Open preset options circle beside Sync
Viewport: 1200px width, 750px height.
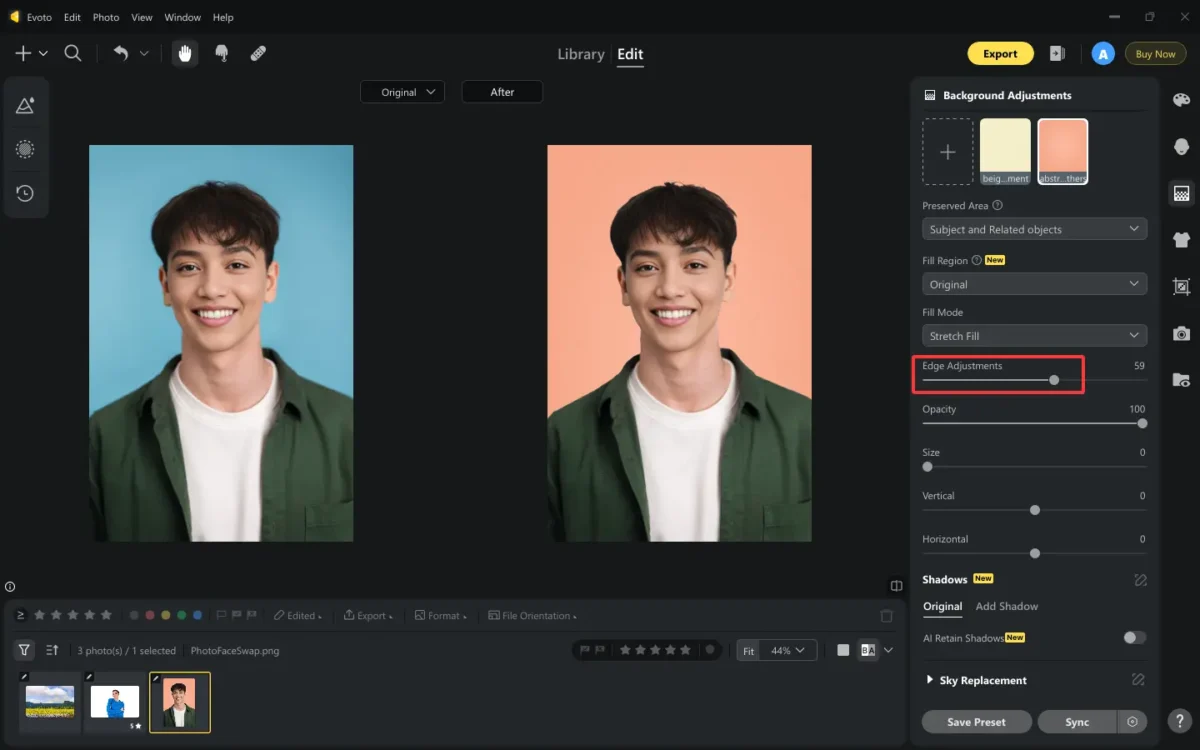click(1132, 721)
